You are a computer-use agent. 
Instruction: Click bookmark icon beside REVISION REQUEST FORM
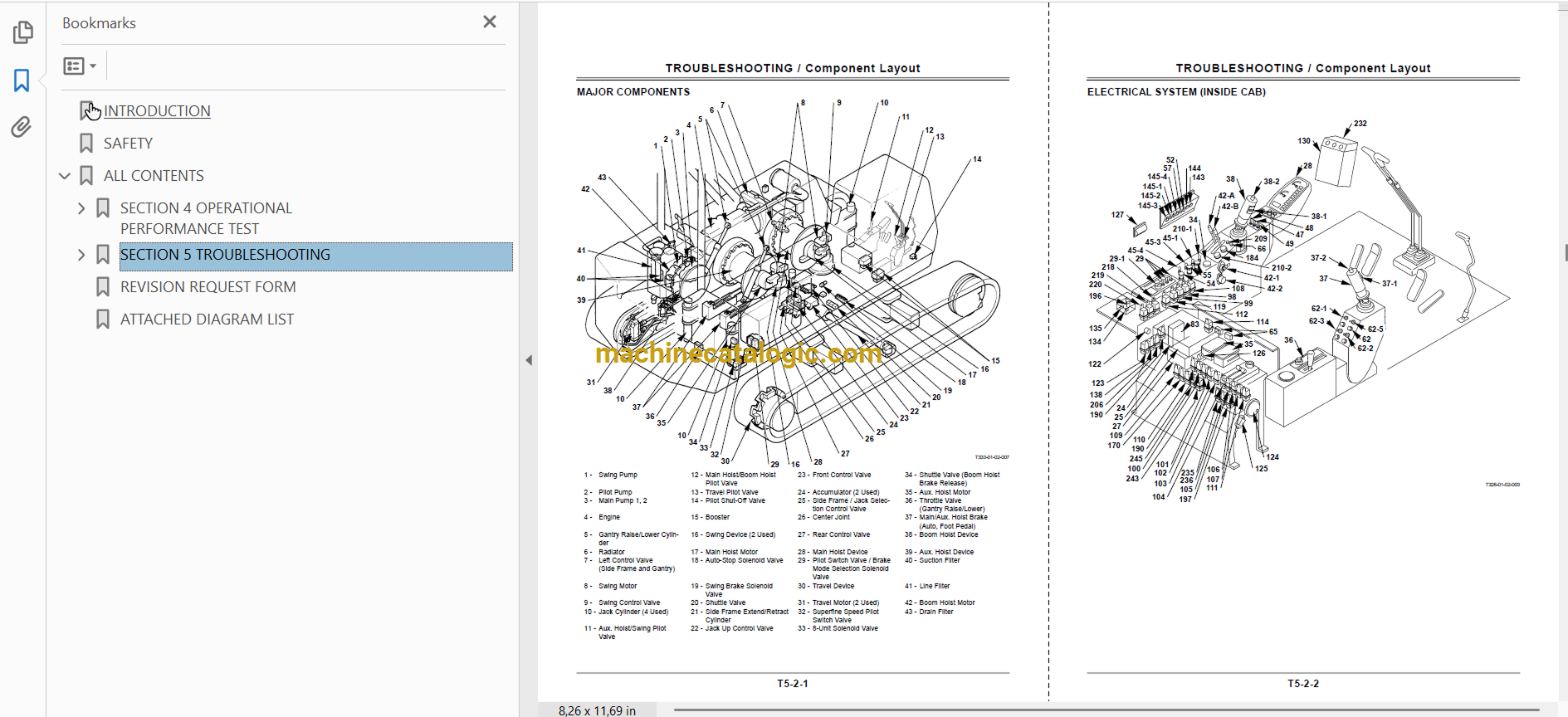click(x=103, y=286)
